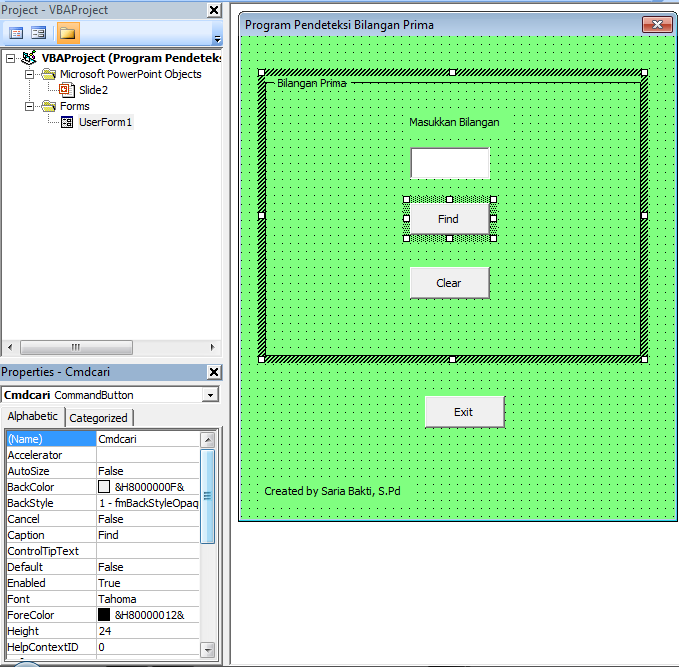Click the Forms tree label
The height and width of the screenshot is (667, 679).
pyautogui.click(x=75, y=106)
